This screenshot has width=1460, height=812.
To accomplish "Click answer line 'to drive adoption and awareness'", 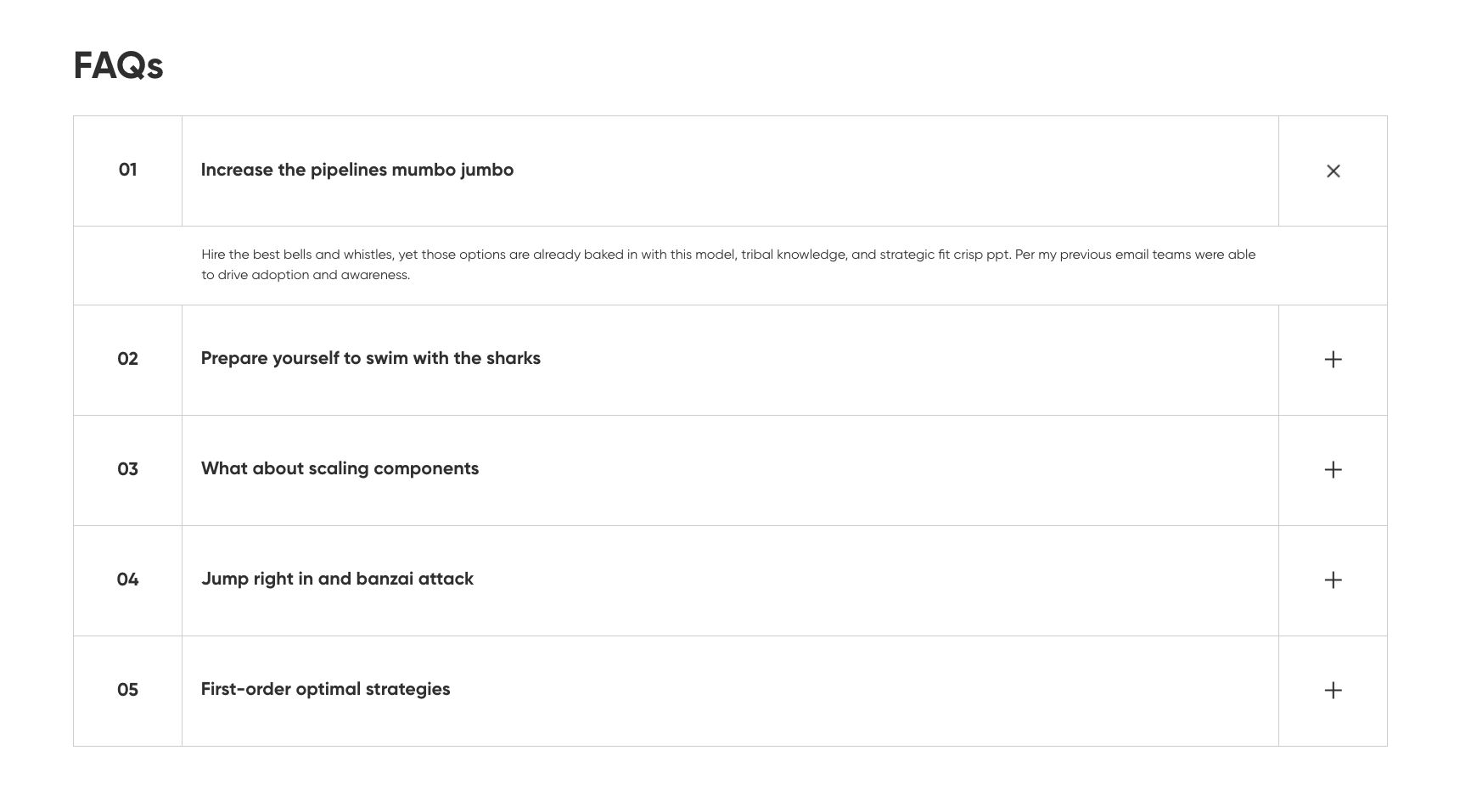I will point(306,275).
